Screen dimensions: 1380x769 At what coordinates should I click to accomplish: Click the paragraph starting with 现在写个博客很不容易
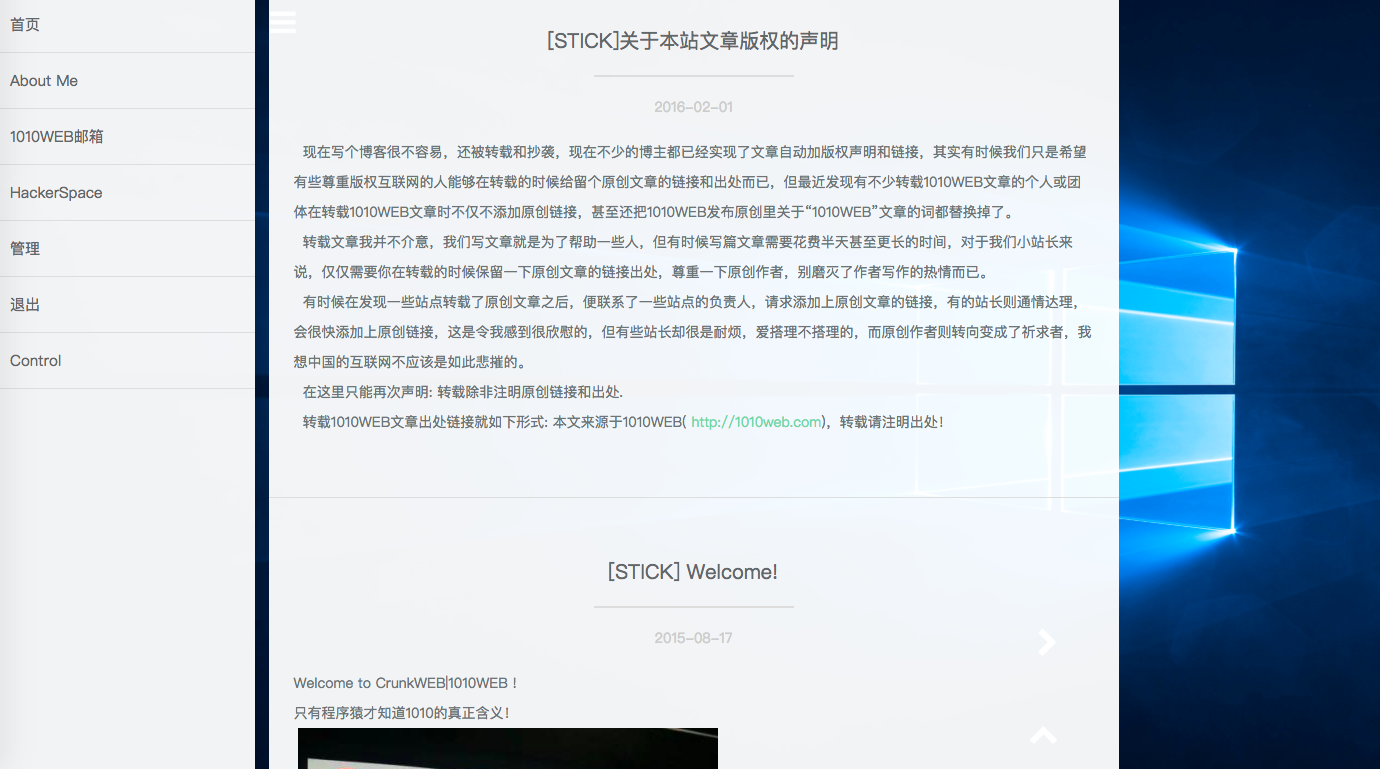[x=692, y=182]
